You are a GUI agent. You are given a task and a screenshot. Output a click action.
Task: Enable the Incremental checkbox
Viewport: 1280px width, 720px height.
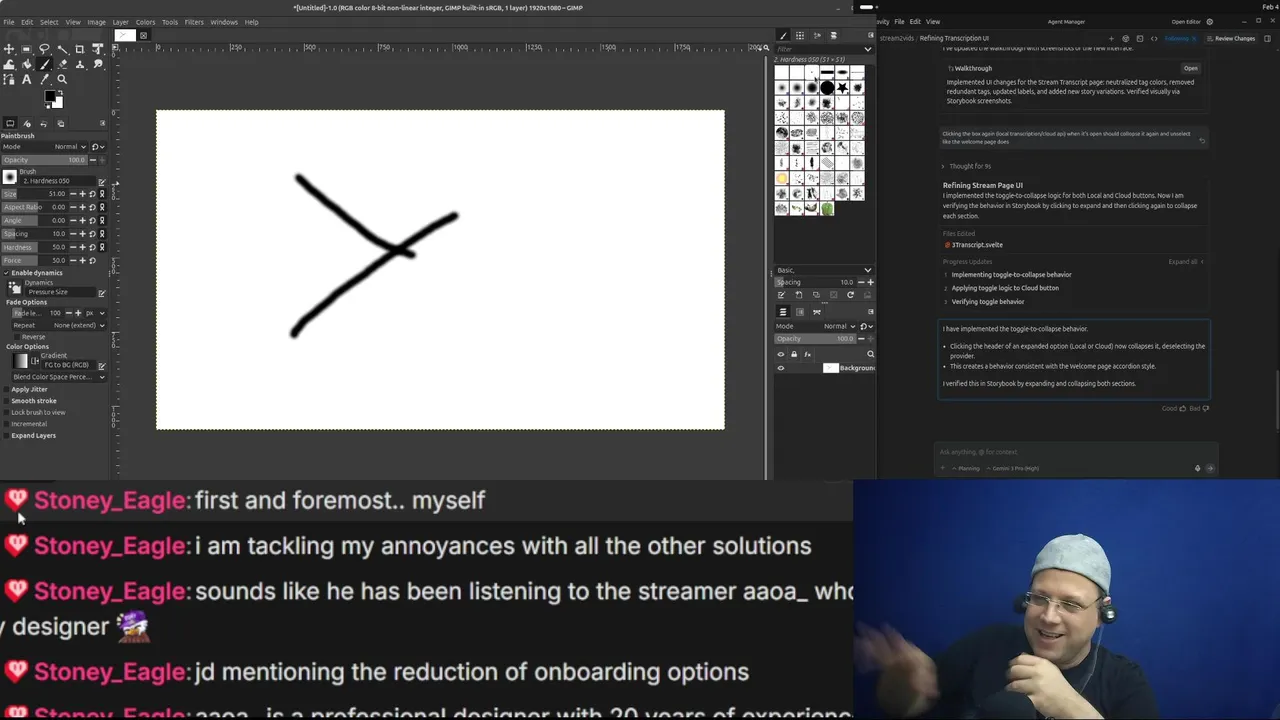coord(6,424)
